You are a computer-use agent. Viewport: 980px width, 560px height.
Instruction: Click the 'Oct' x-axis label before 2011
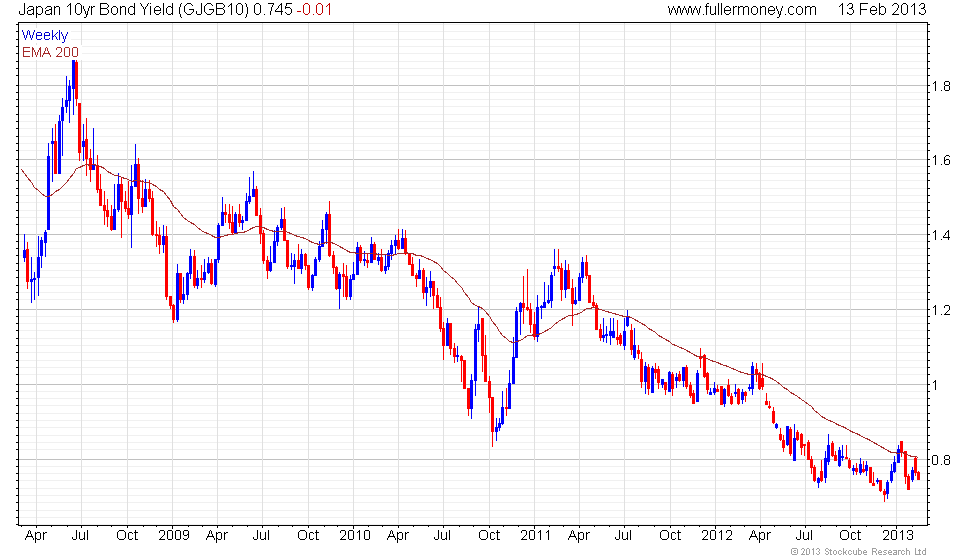(x=489, y=536)
